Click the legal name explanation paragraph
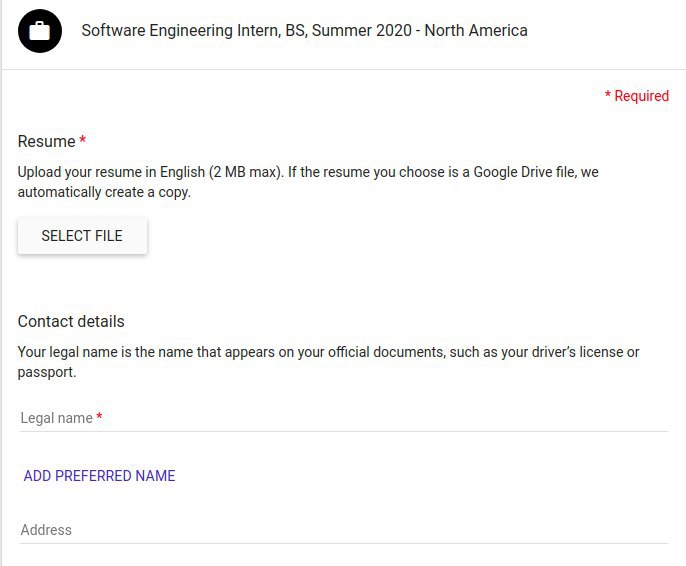 coord(329,362)
